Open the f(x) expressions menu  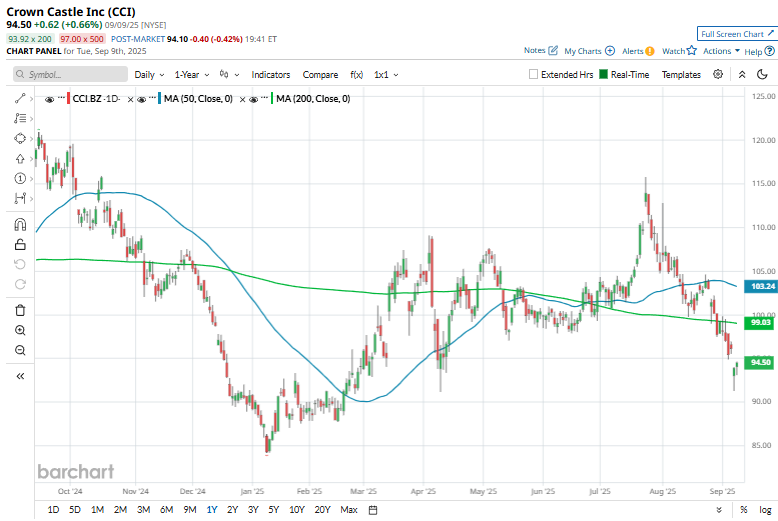(x=356, y=74)
